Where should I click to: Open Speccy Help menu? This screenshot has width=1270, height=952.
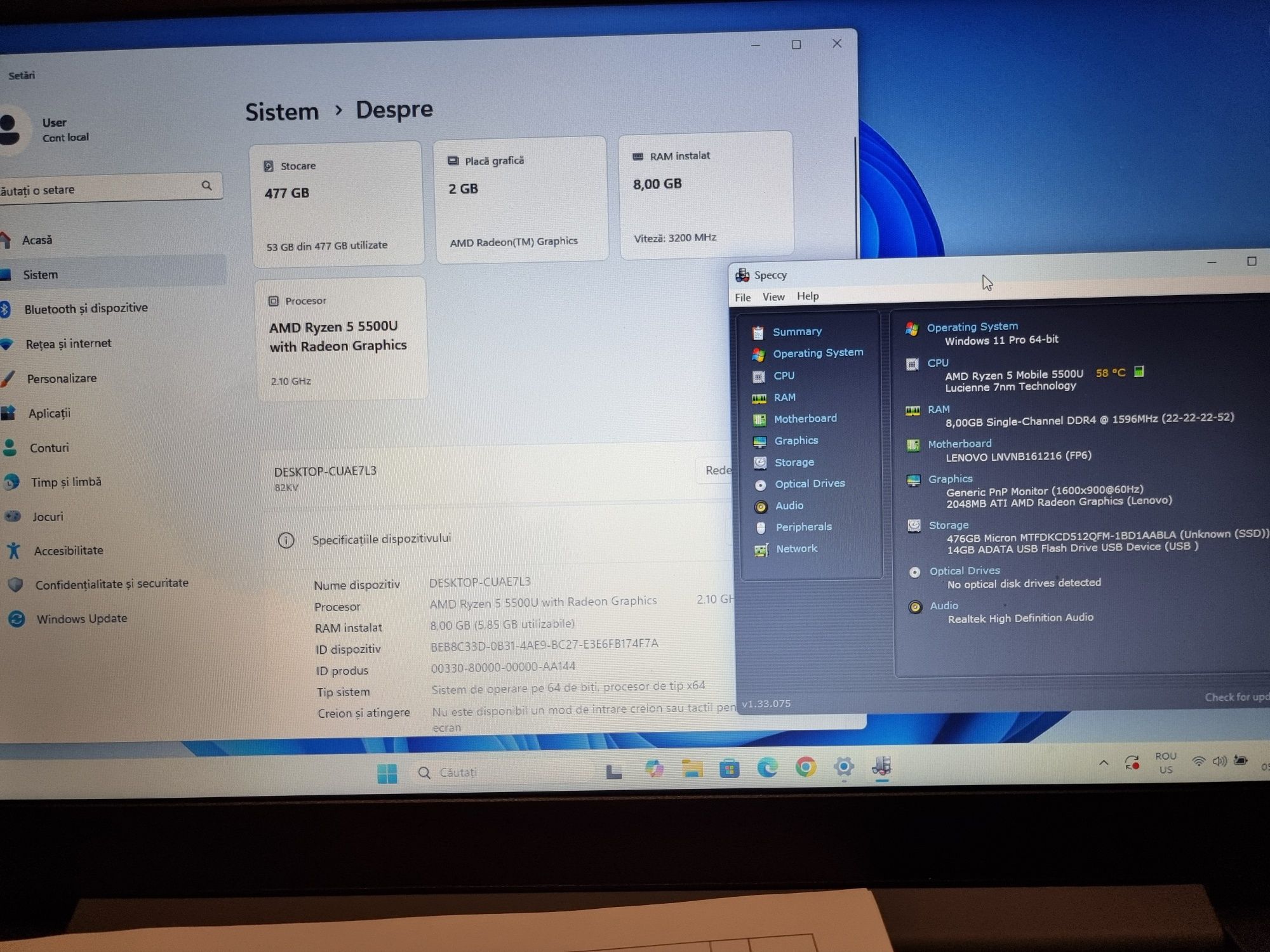(808, 296)
